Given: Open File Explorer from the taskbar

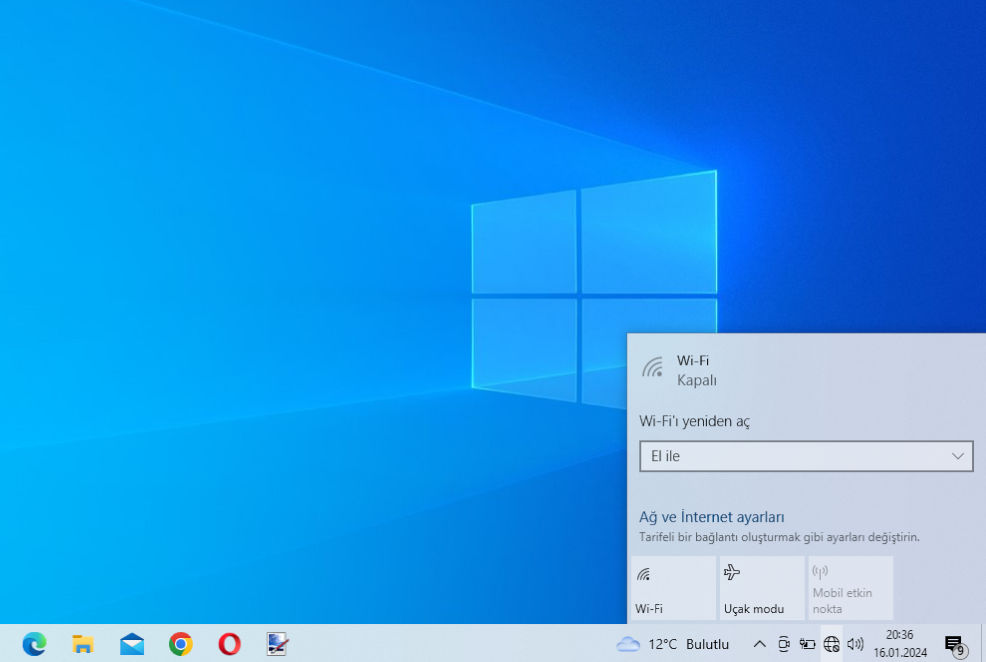Looking at the screenshot, I should click(83, 644).
